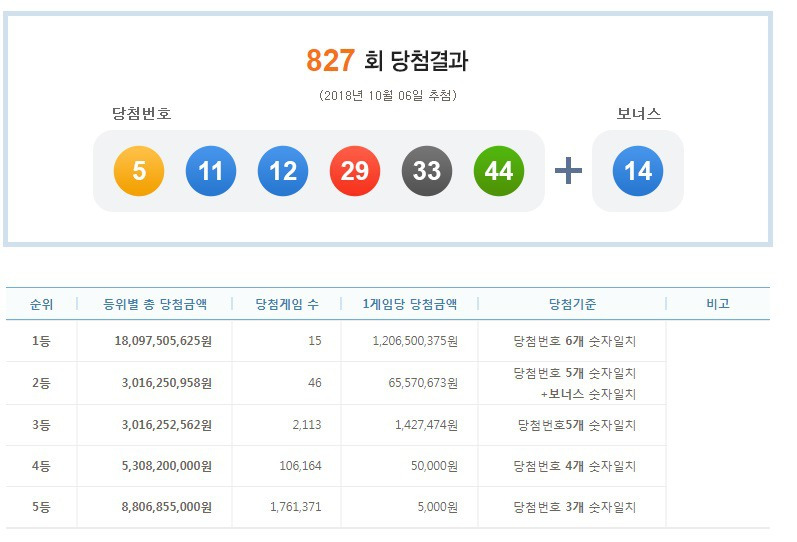797x542 pixels.
Task: Click the 당첨기준 column header
Action: pyautogui.click(x=572, y=304)
